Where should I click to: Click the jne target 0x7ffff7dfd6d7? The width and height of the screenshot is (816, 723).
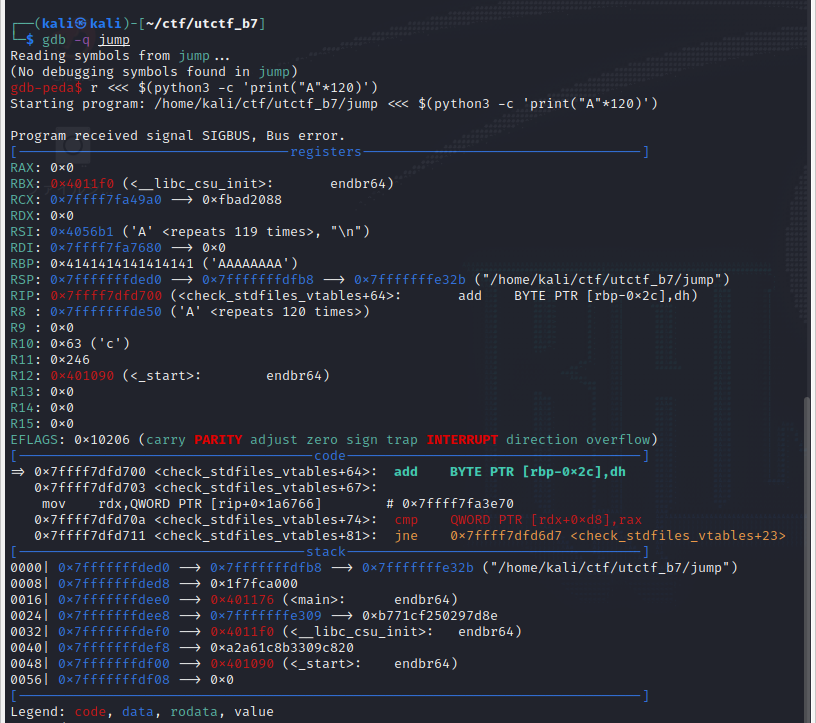click(506, 536)
